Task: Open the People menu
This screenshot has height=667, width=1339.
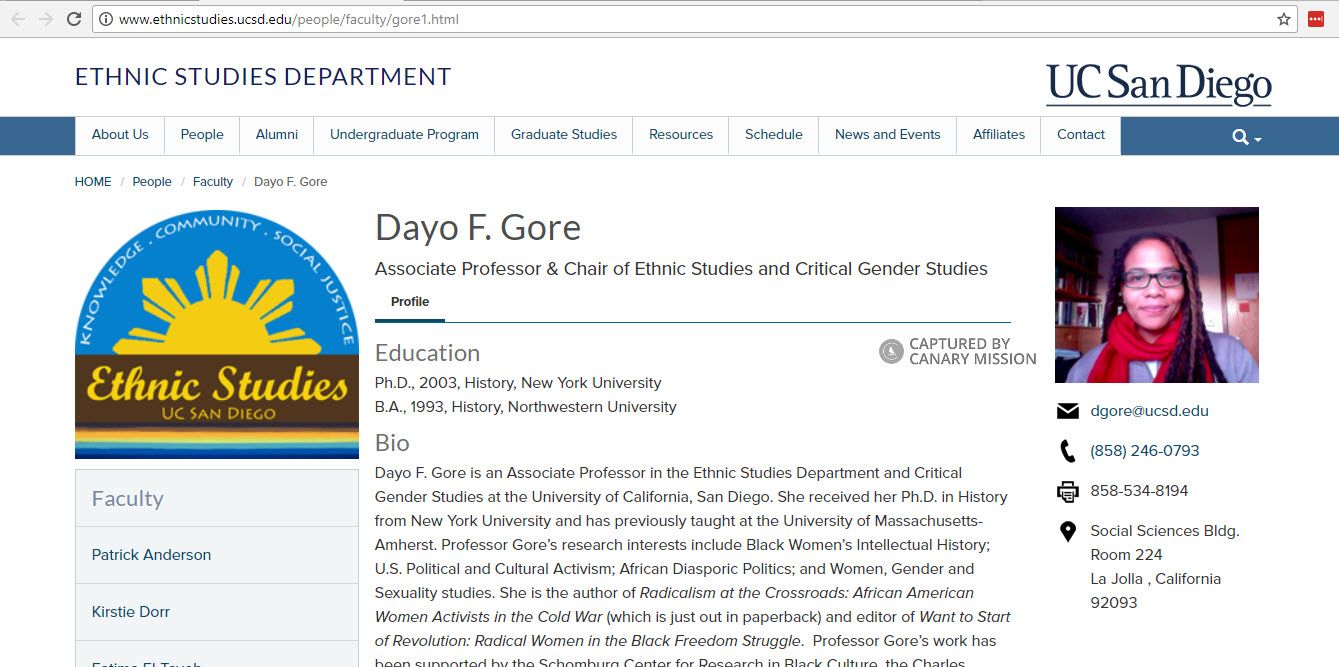Action: point(202,135)
